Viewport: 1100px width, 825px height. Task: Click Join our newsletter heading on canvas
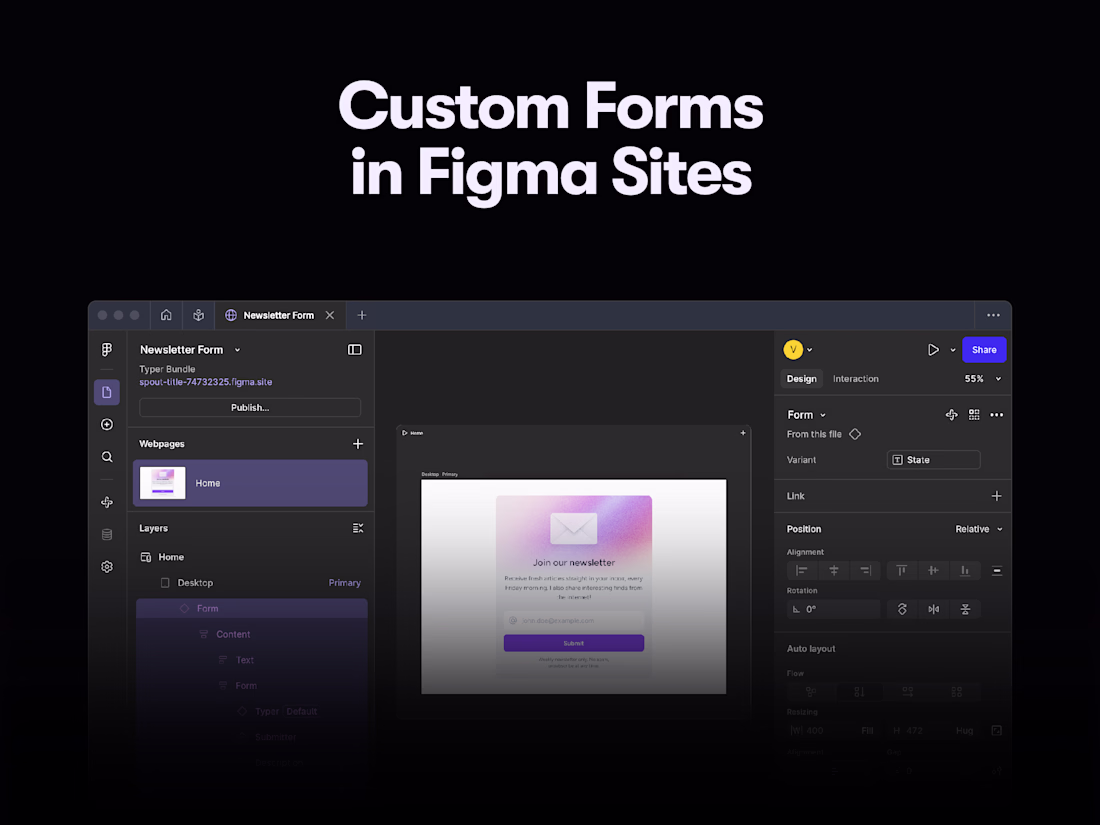click(x=574, y=563)
